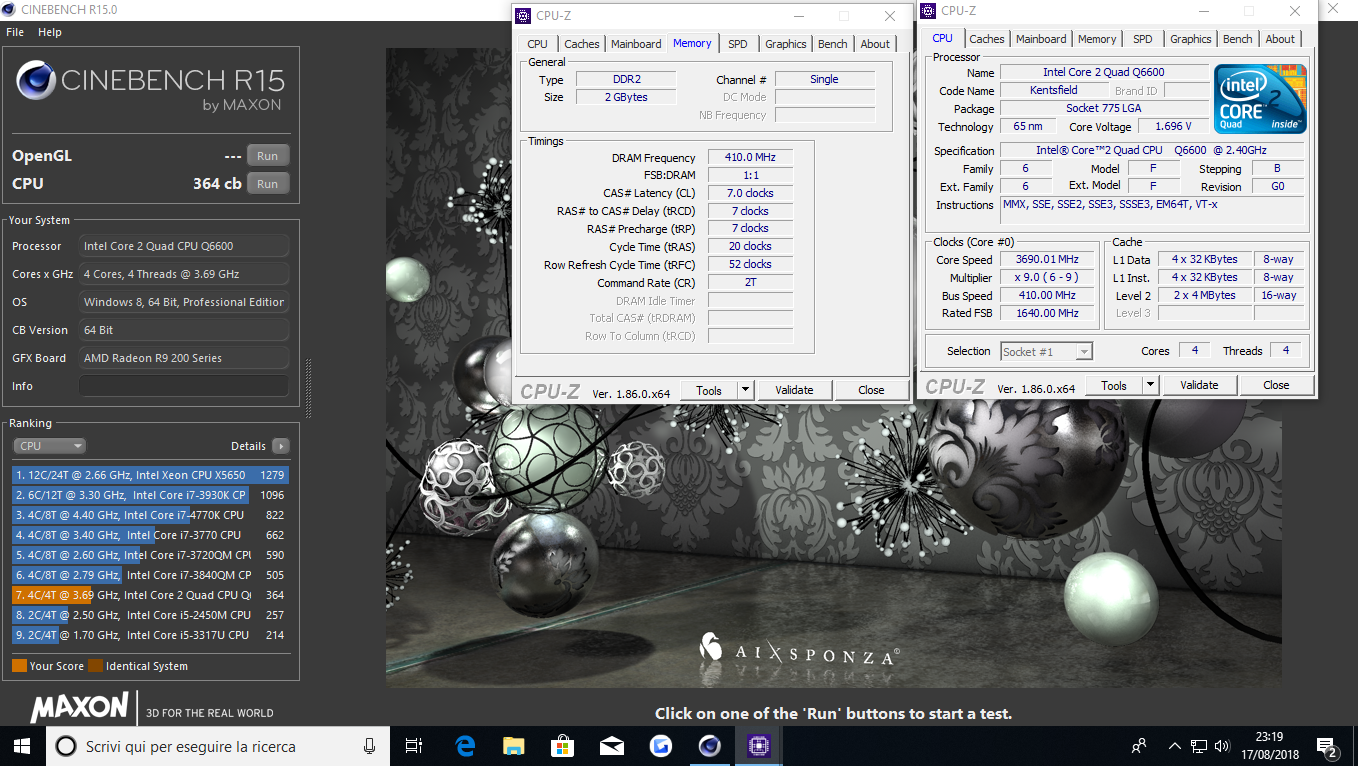
Task: Select the Xeon X5650 ranking row
Action: [x=150, y=475]
